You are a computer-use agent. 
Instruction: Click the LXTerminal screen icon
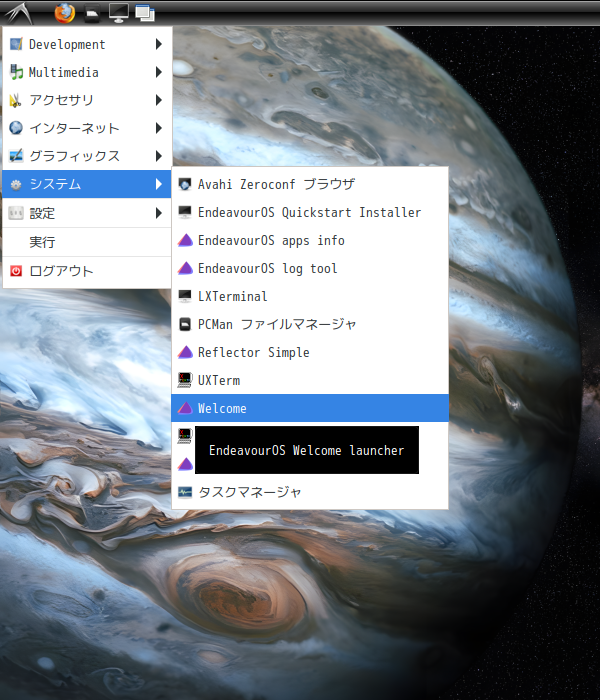click(x=185, y=296)
